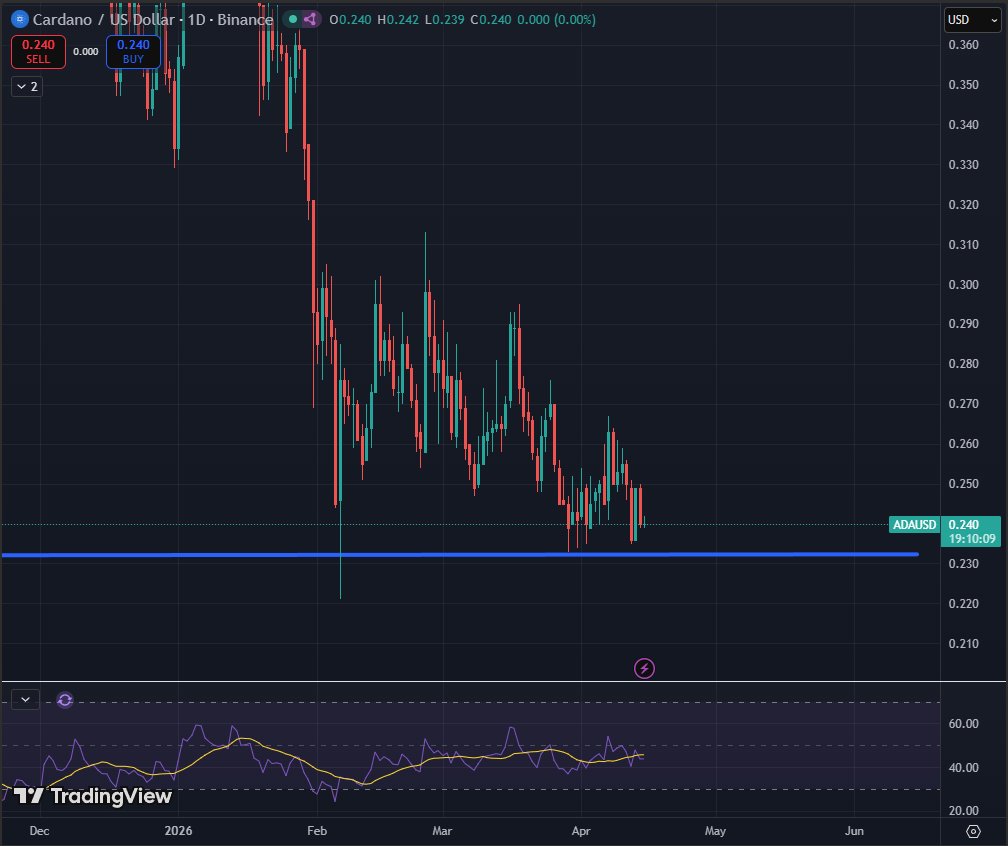Click the Feb label on the time axis

pos(317,831)
